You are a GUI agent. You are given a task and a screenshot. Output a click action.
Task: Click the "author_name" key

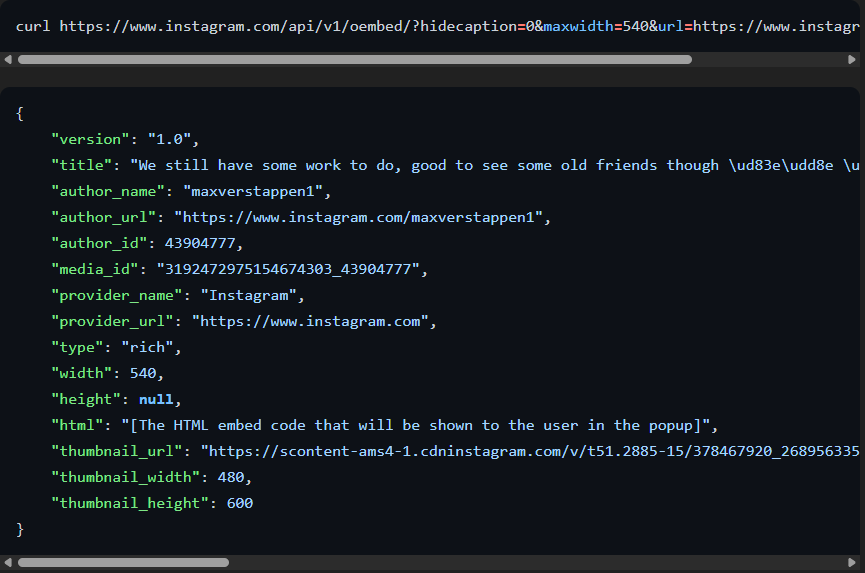point(108,191)
